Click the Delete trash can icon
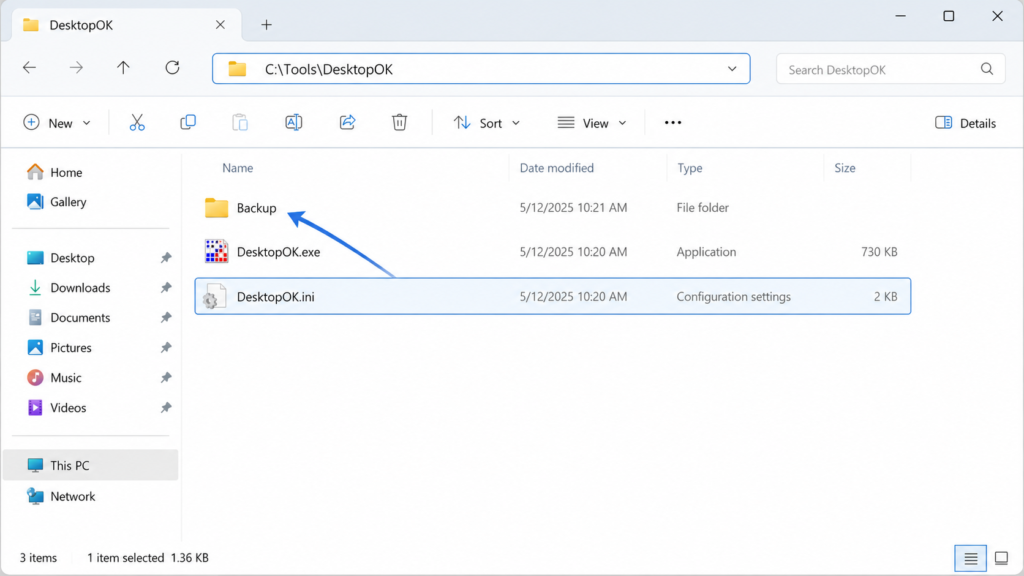 (x=400, y=123)
